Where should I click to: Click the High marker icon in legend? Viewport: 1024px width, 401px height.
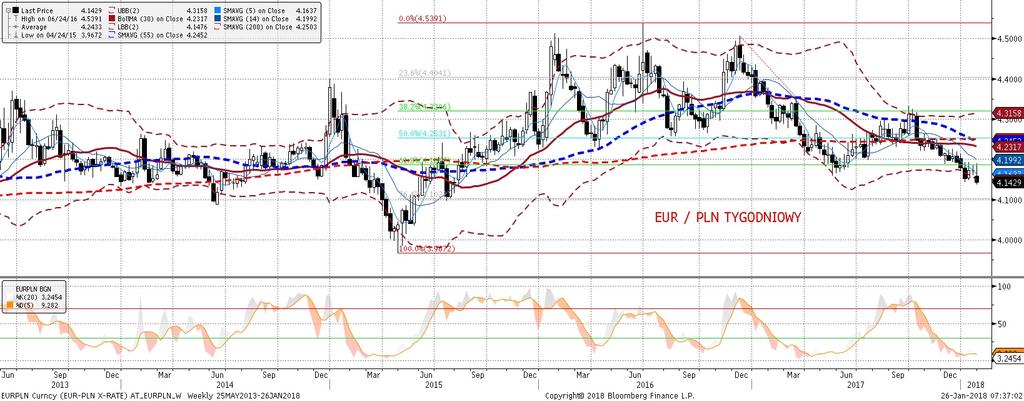point(16,18)
